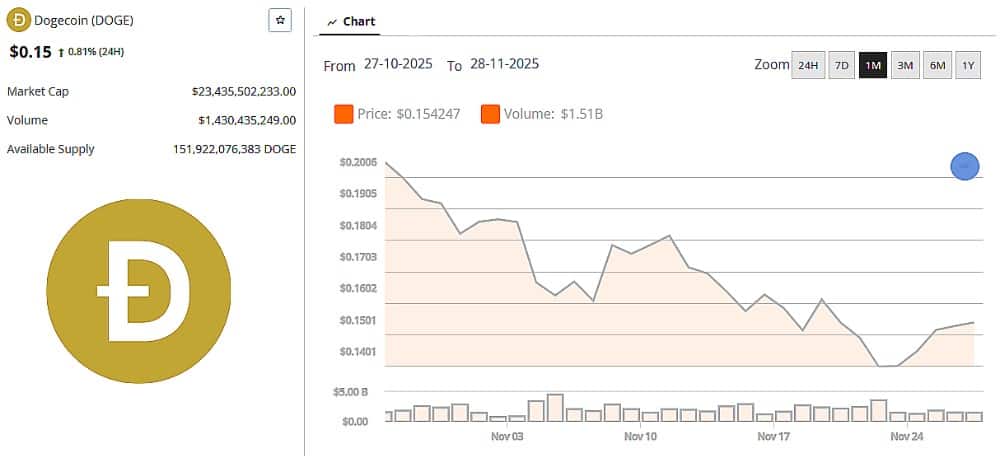
Task: Click the small Dogecoin logo beside title
Action: (x=18, y=20)
